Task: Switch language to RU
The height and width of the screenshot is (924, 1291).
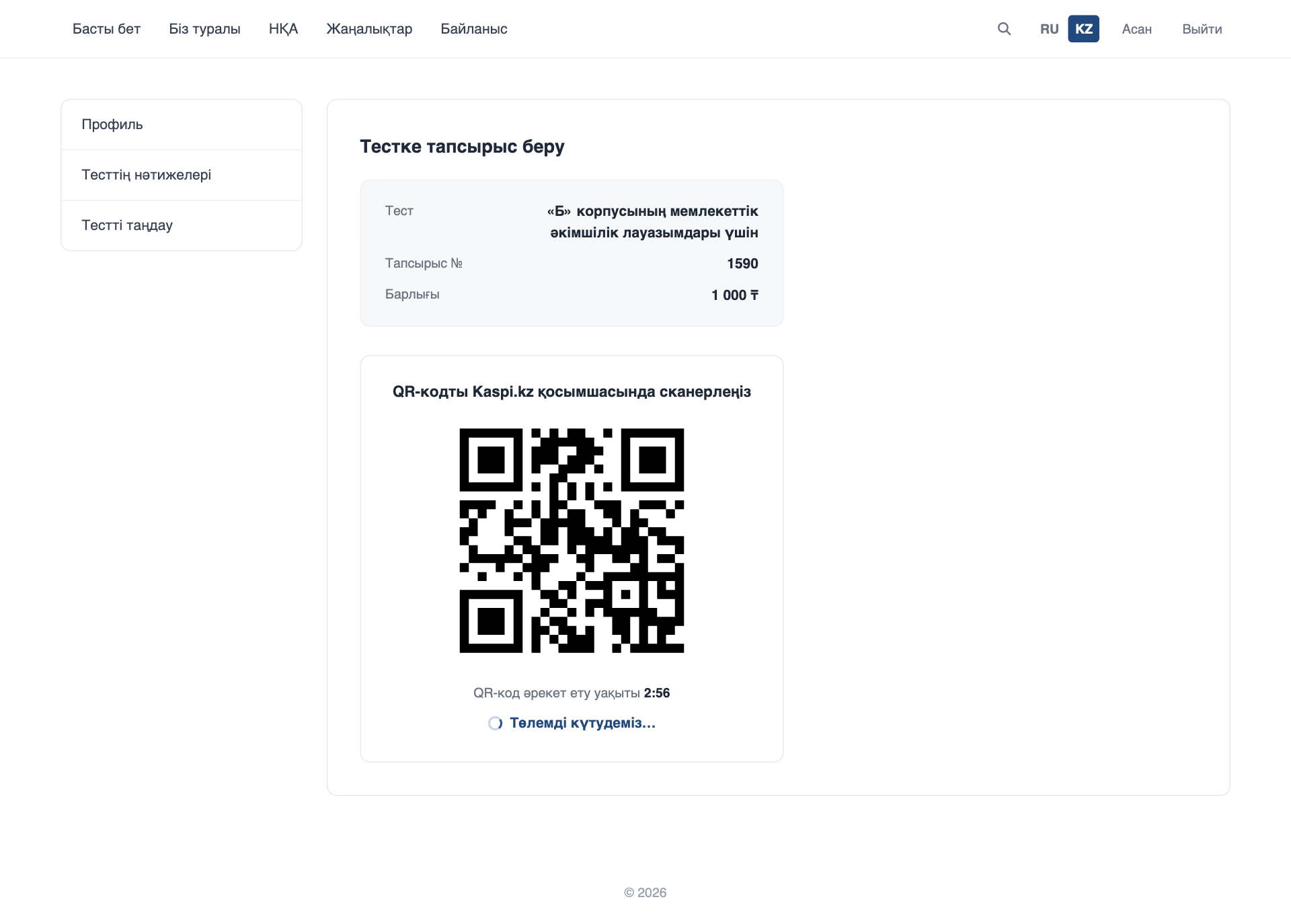Action: coord(1049,29)
